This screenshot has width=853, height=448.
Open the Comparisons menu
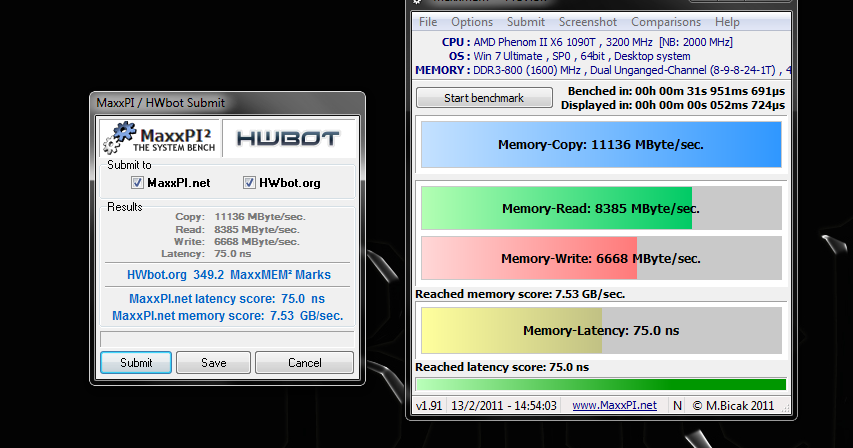point(666,22)
